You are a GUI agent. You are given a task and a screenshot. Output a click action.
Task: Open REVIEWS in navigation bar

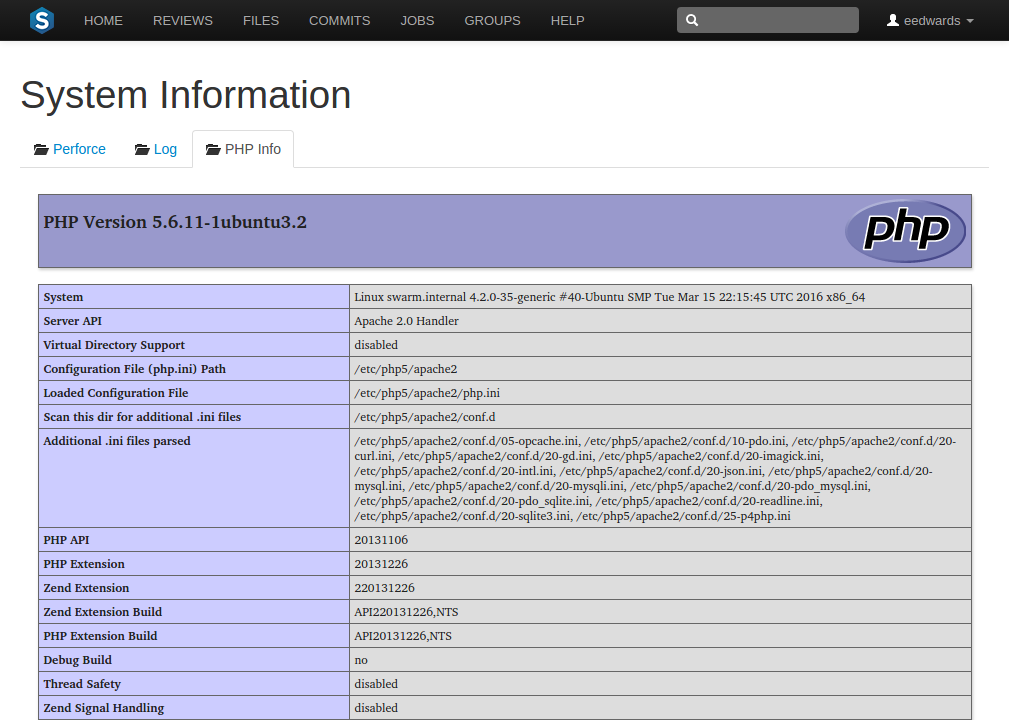[x=183, y=21]
